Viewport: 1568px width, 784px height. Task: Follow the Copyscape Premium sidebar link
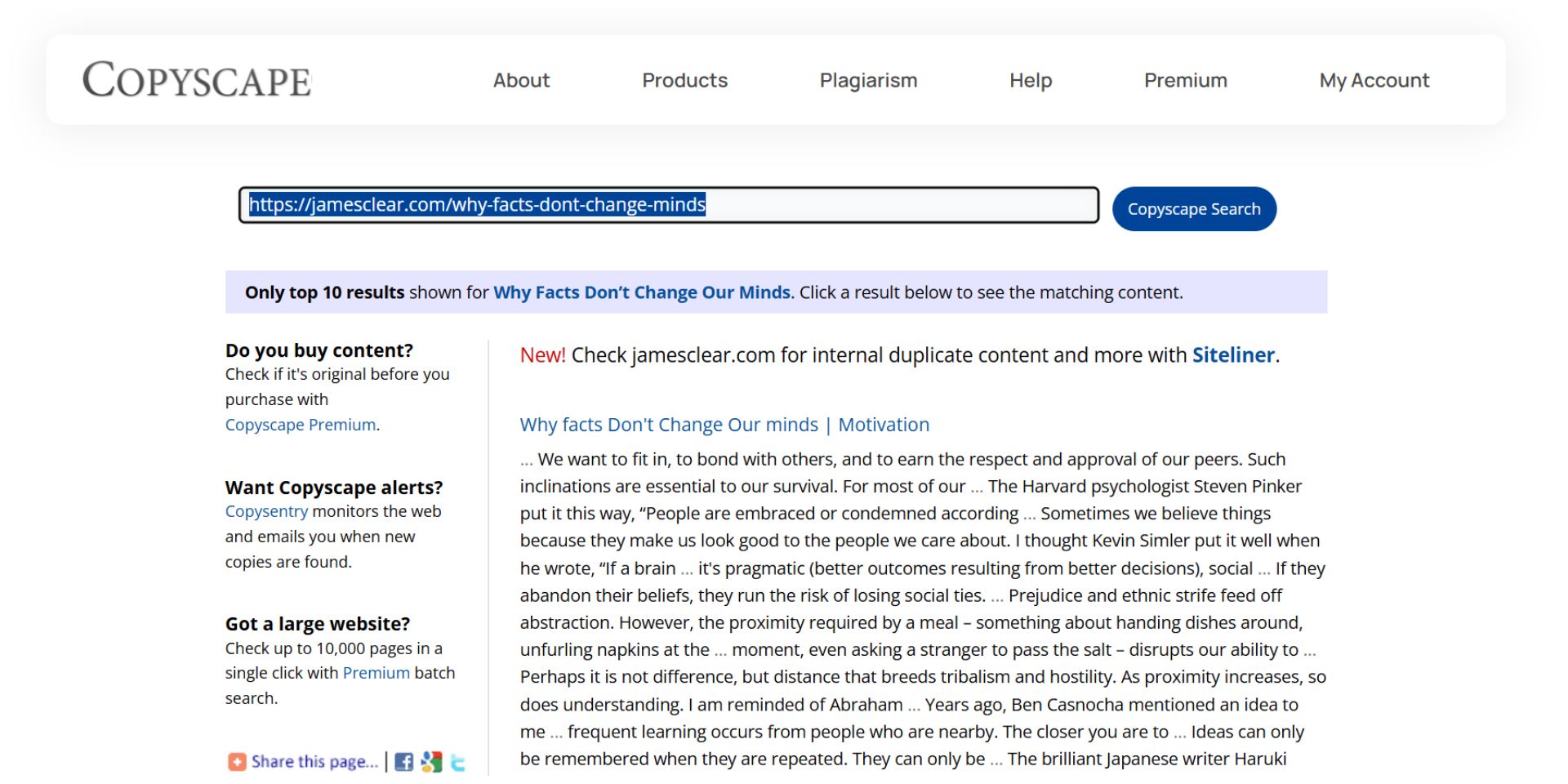tap(301, 425)
